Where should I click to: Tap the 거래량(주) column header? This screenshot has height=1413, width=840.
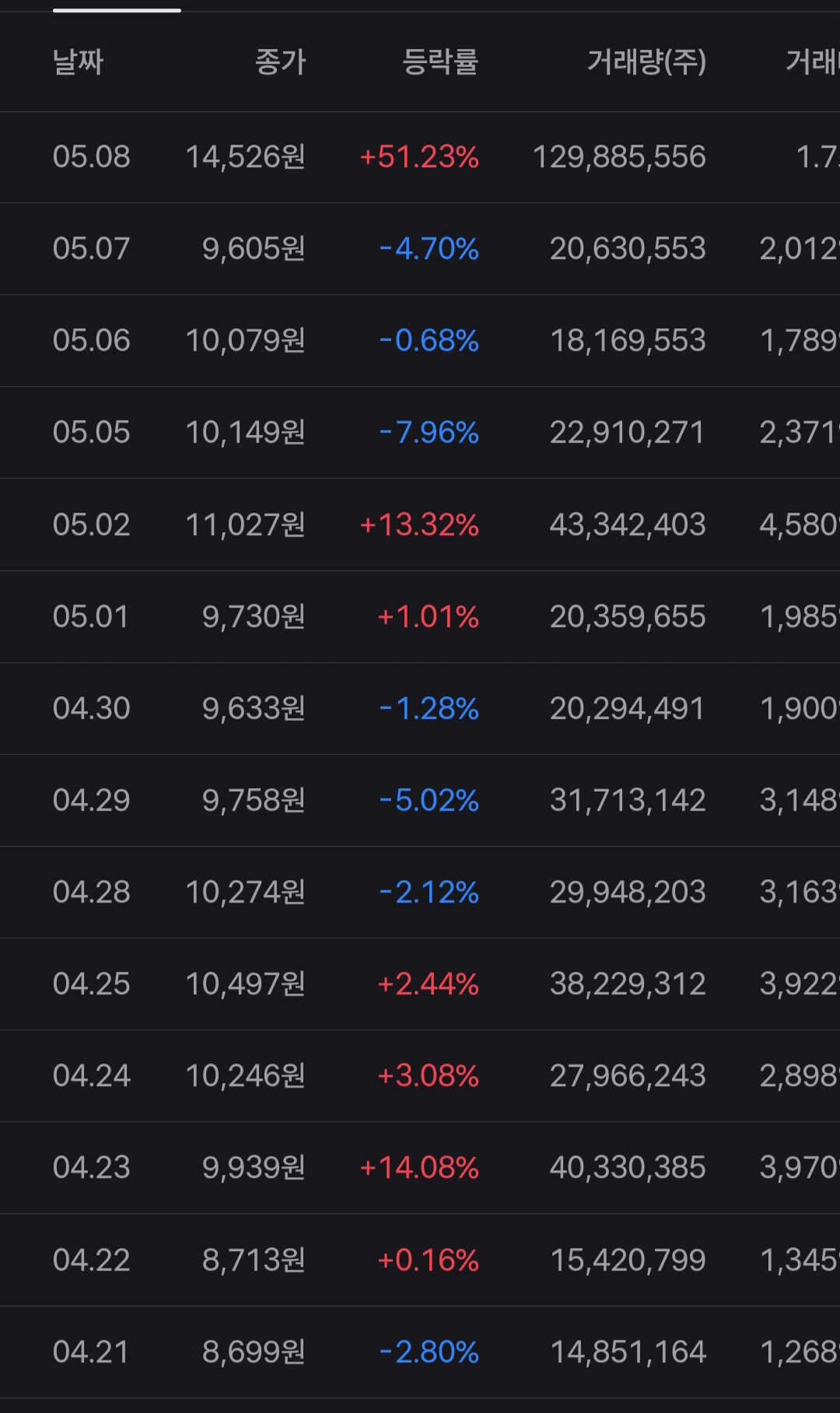646,61
